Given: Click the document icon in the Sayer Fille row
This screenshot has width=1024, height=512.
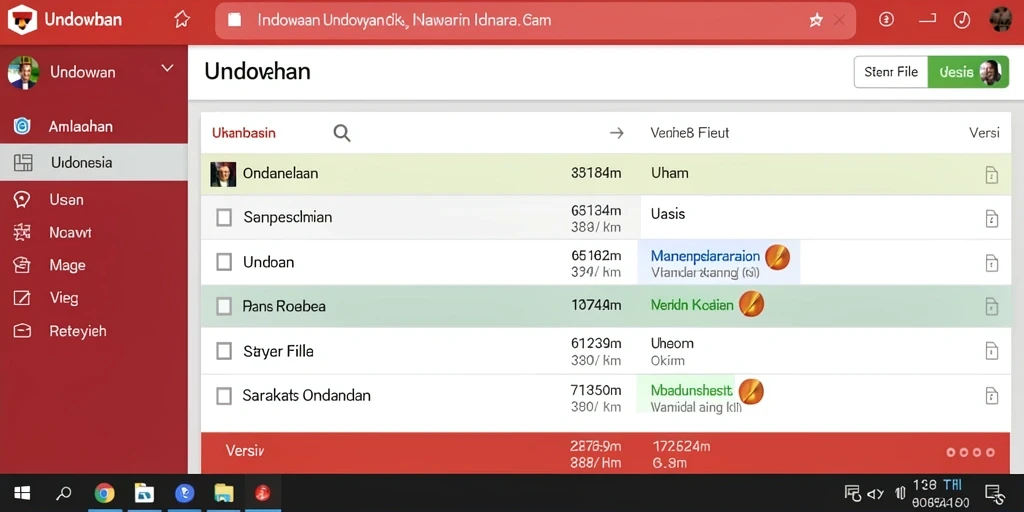Looking at the screenshot, I should tap(991, 351).
